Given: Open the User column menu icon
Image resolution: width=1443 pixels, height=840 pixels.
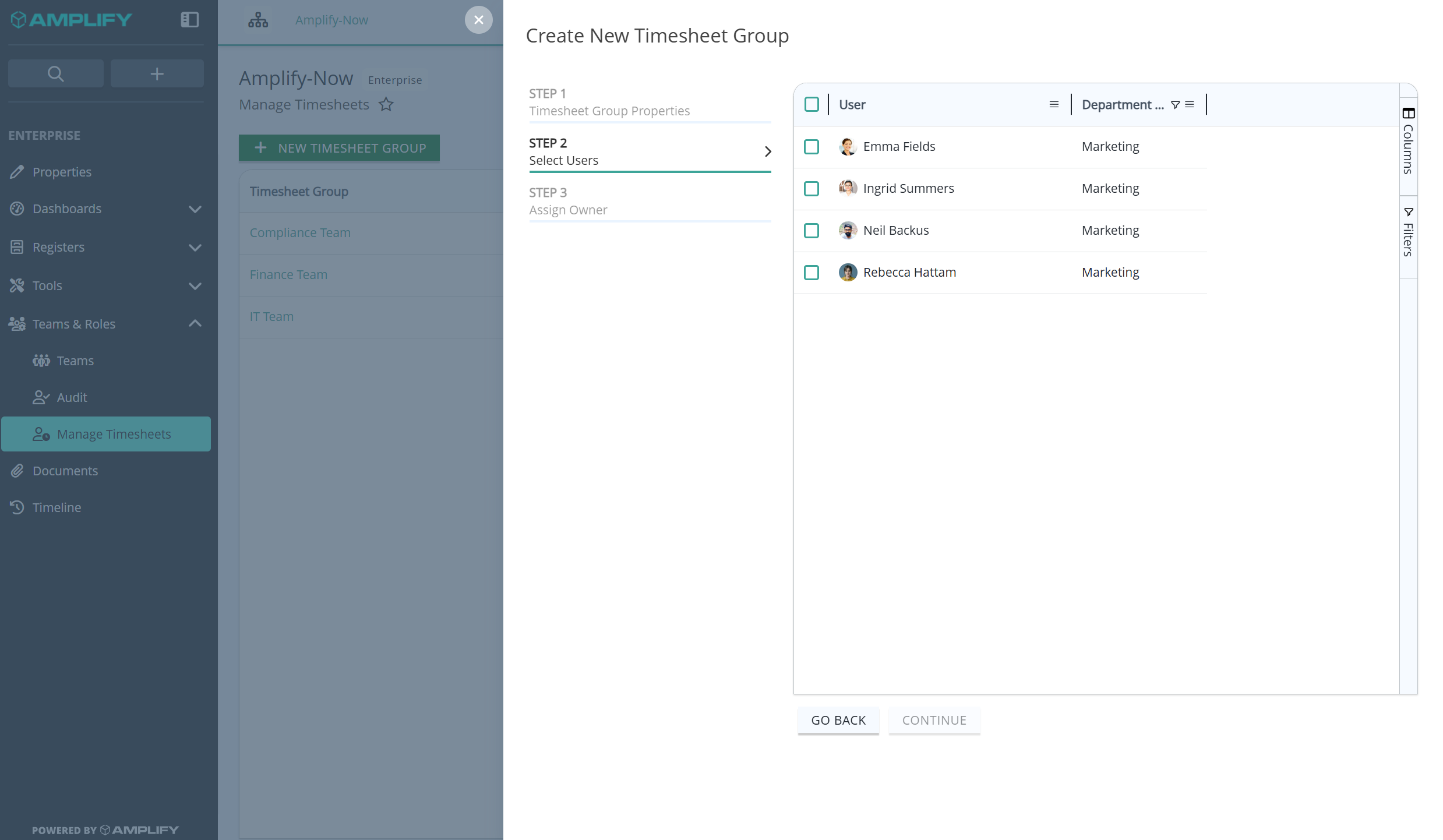Looking at the screenshot, I should [1054, 105].
